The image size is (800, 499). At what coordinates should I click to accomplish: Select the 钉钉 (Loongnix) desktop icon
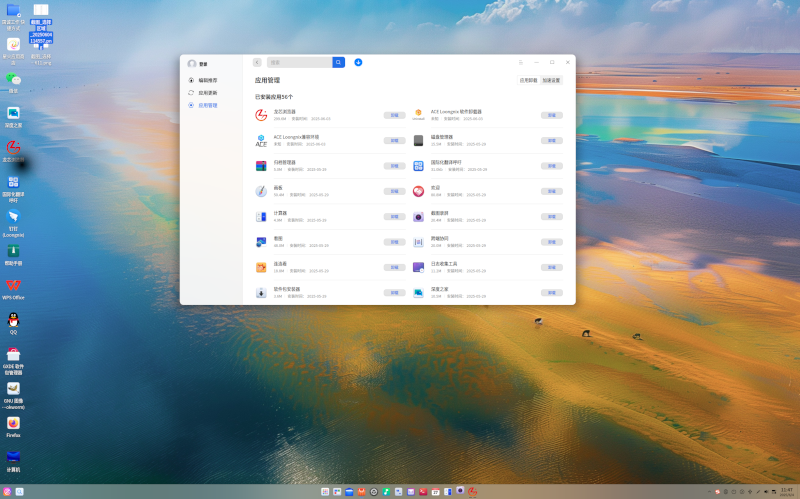click(13, 223)
